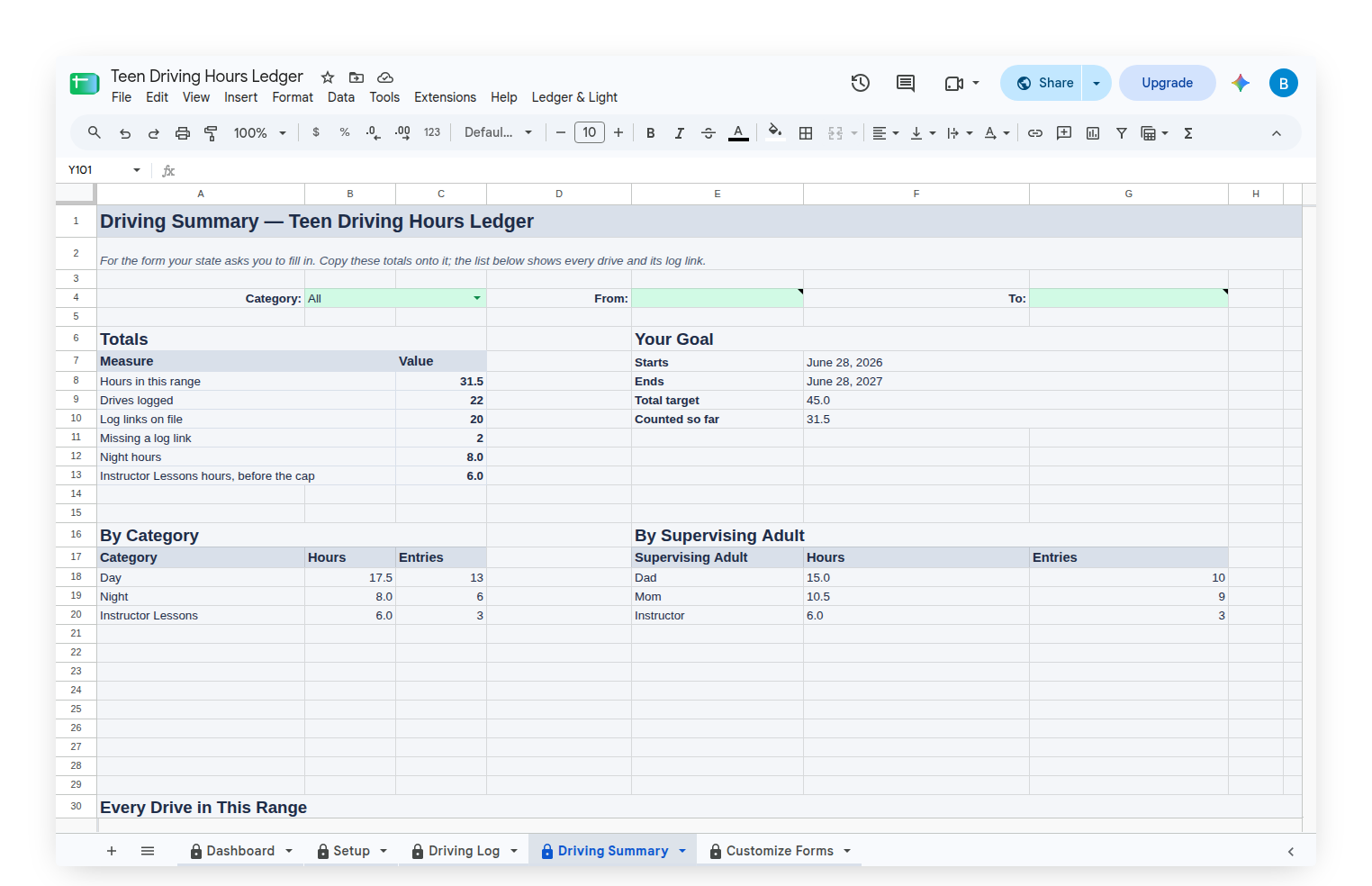Click the search menus magnifier icon
The image size is (1372, 886).
tap(95, 133)
